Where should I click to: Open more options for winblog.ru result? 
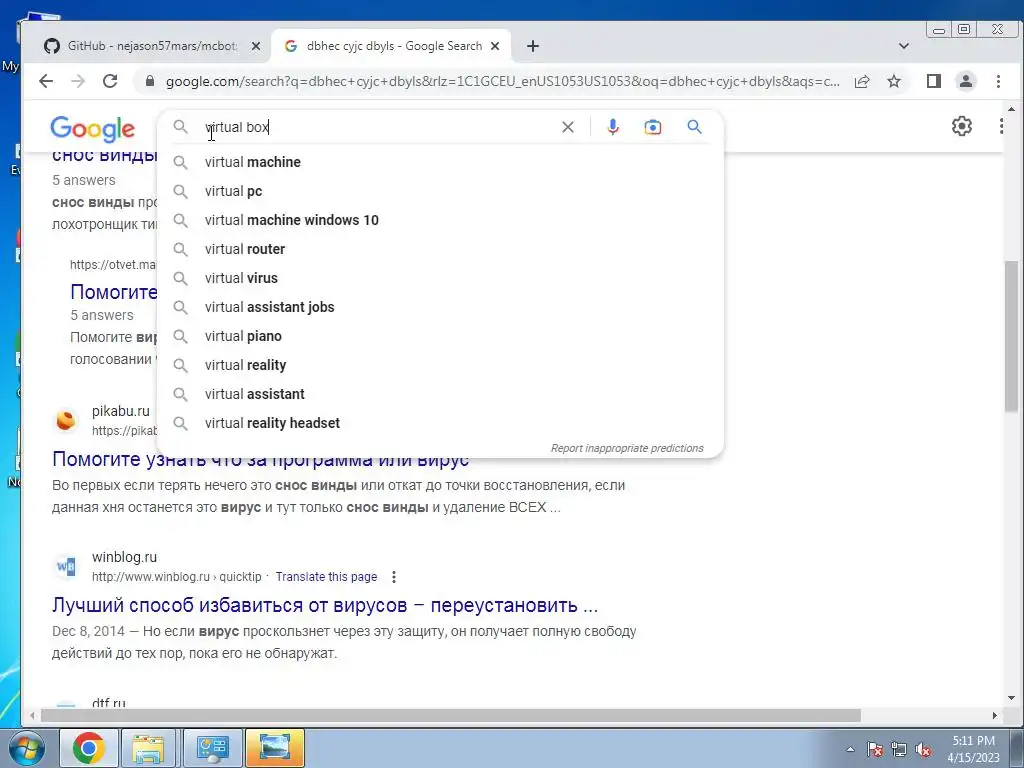[x=394, y=577]
